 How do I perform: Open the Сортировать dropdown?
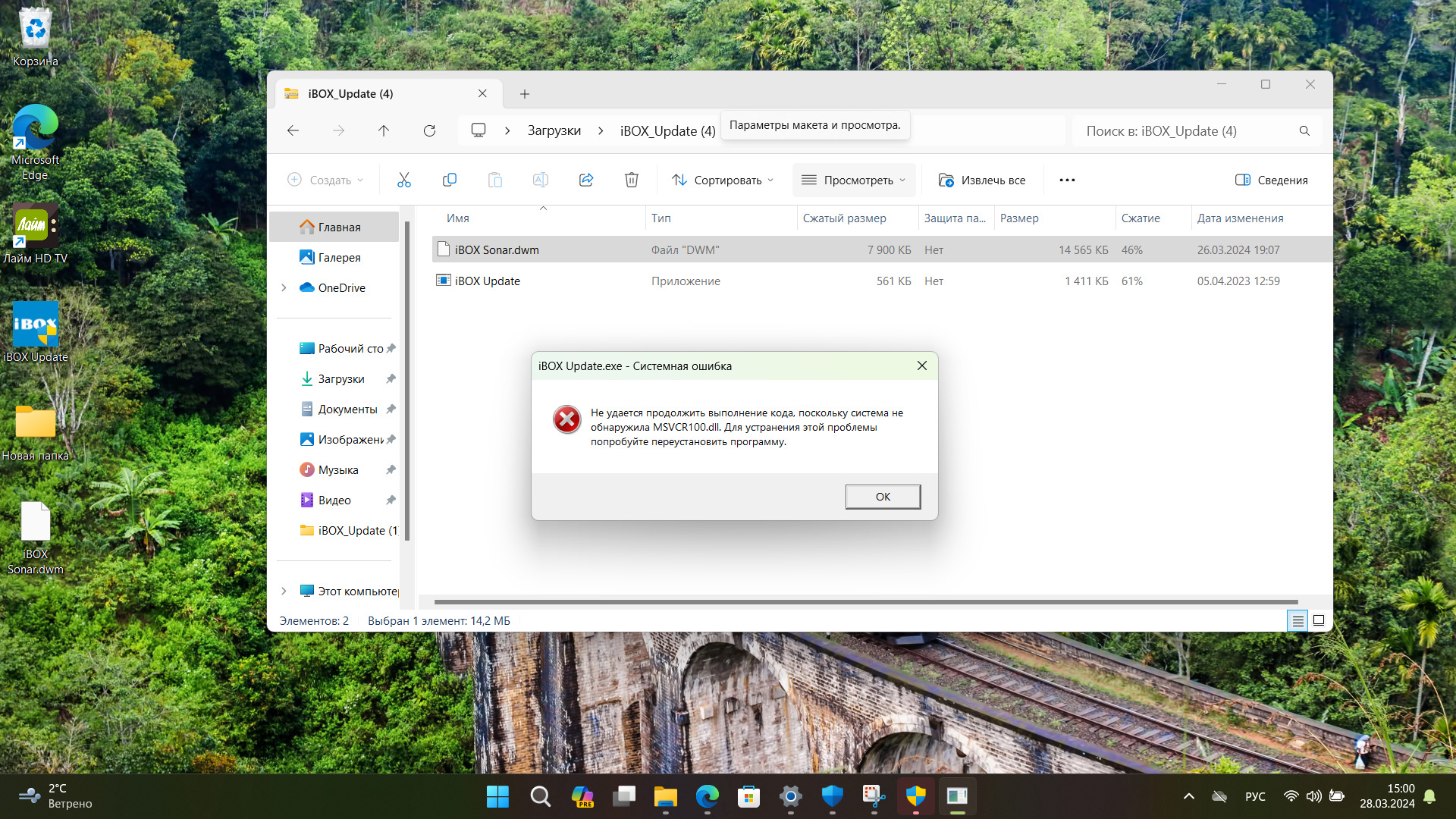[x=722, y=180]
